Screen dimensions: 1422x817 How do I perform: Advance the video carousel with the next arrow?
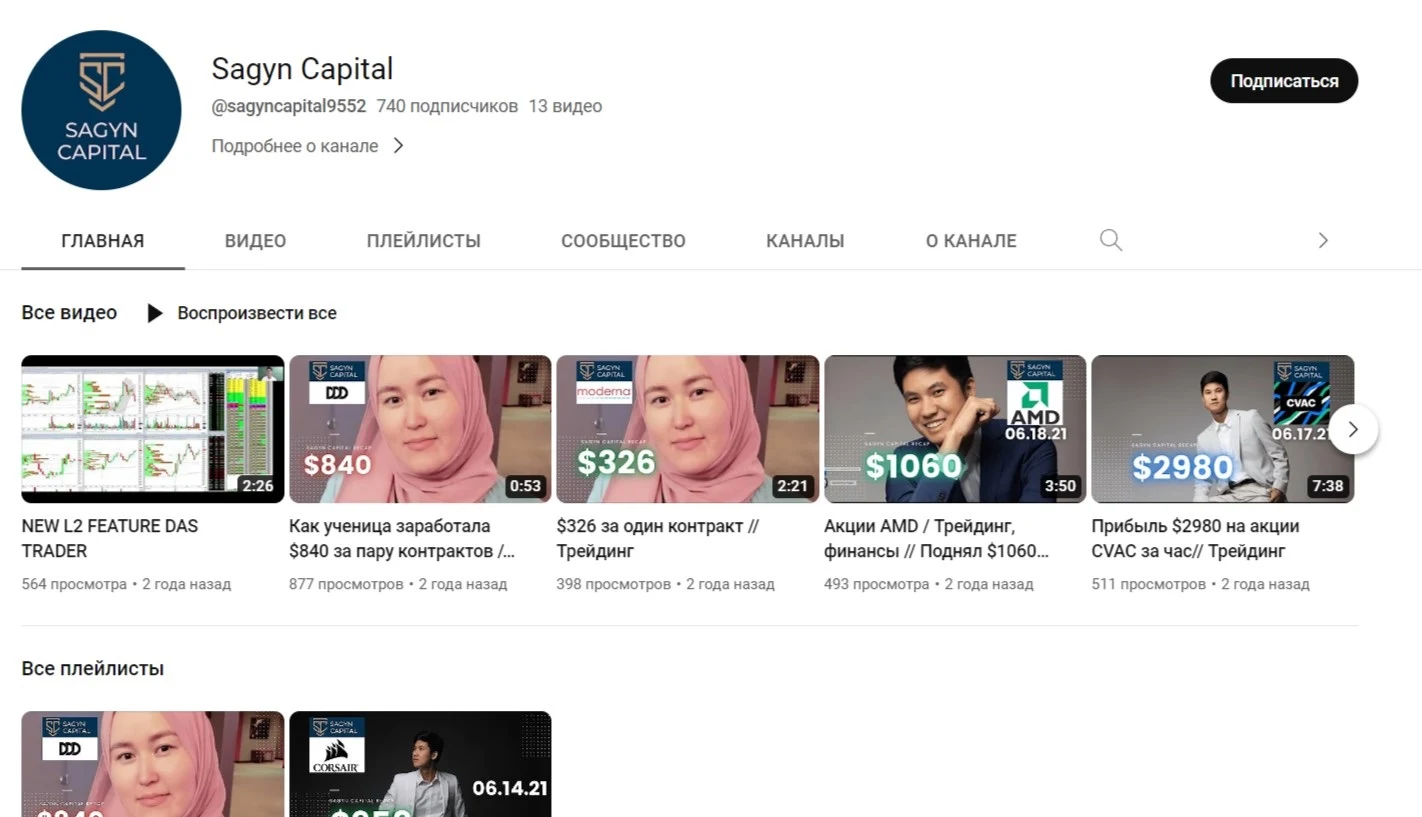tap(1353, 429)
